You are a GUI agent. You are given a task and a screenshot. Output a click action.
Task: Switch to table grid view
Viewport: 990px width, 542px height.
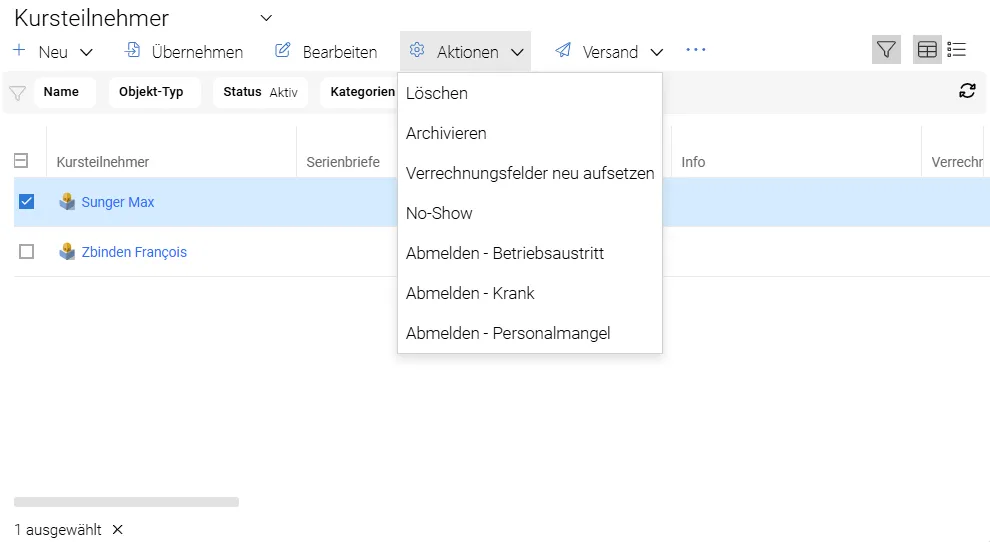click(x=927, y=50)
